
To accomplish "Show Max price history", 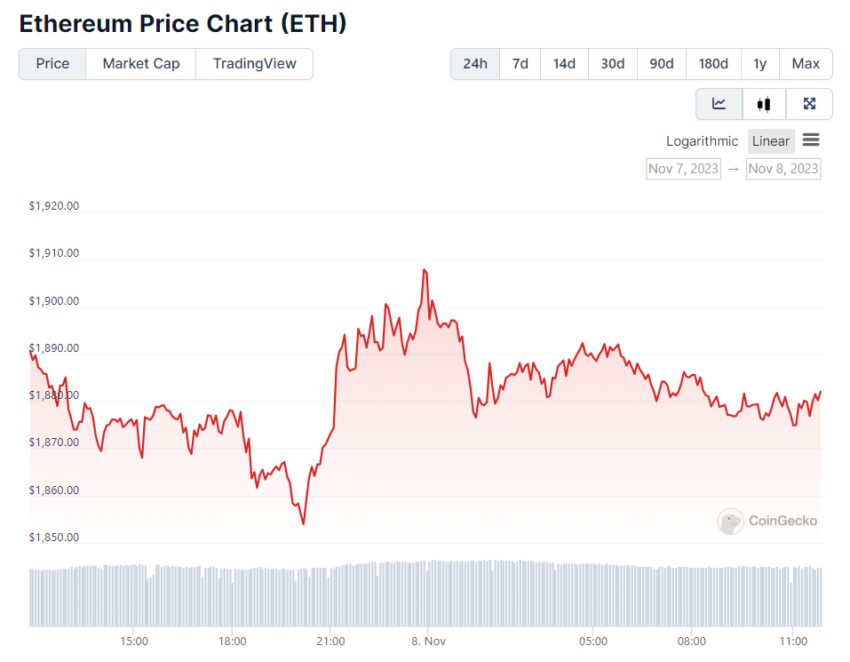I will (806, 64).
